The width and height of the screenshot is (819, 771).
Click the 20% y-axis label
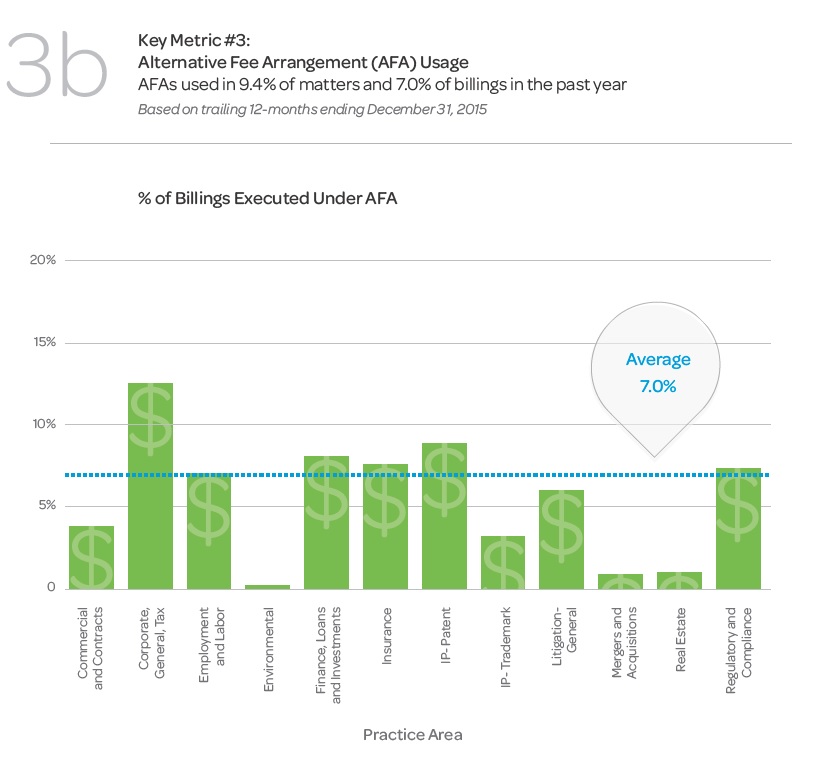43,260
